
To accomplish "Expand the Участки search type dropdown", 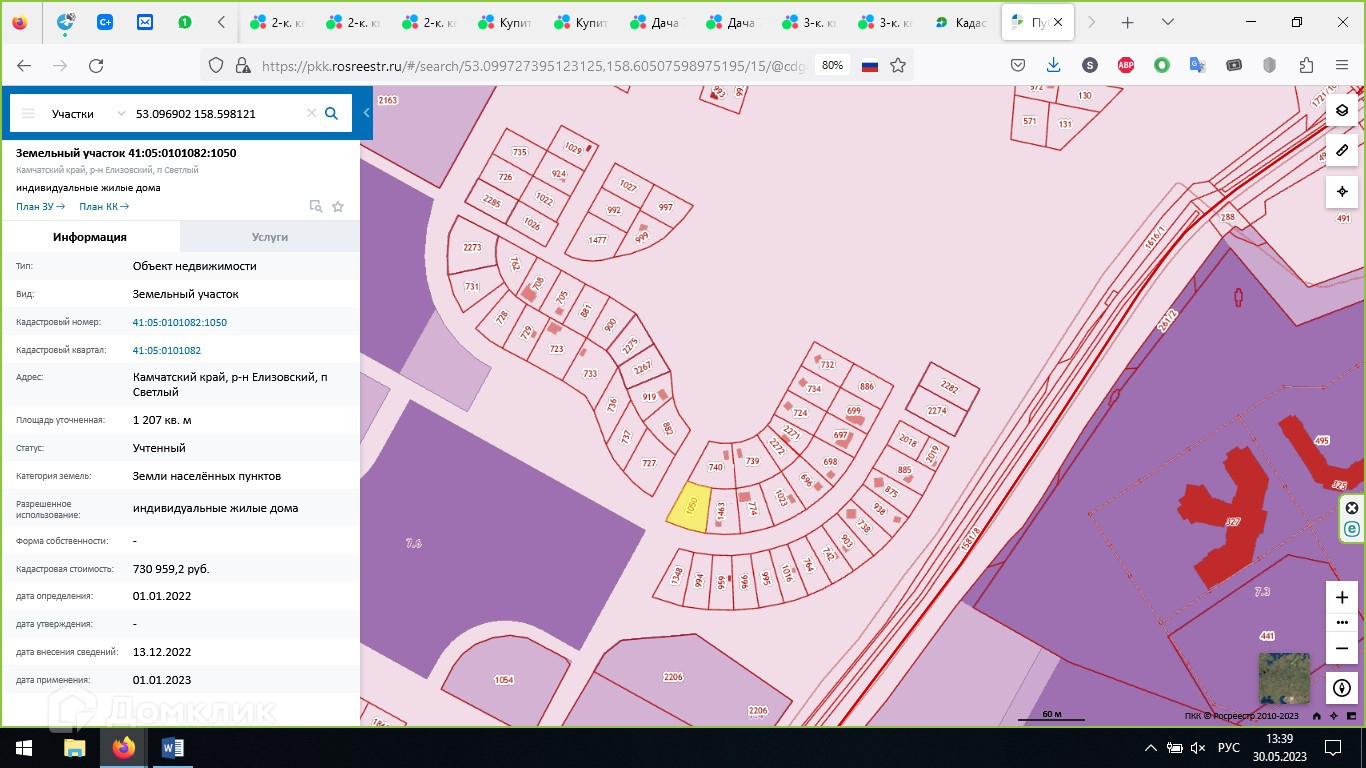I will coord(121,114).
